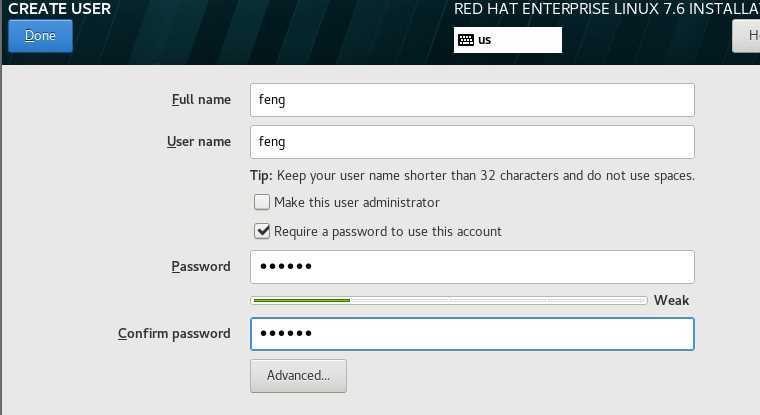Open the Advanced... user settings
Image resolution: width=760 pixels, height=415 pixels.
point(299,376)
